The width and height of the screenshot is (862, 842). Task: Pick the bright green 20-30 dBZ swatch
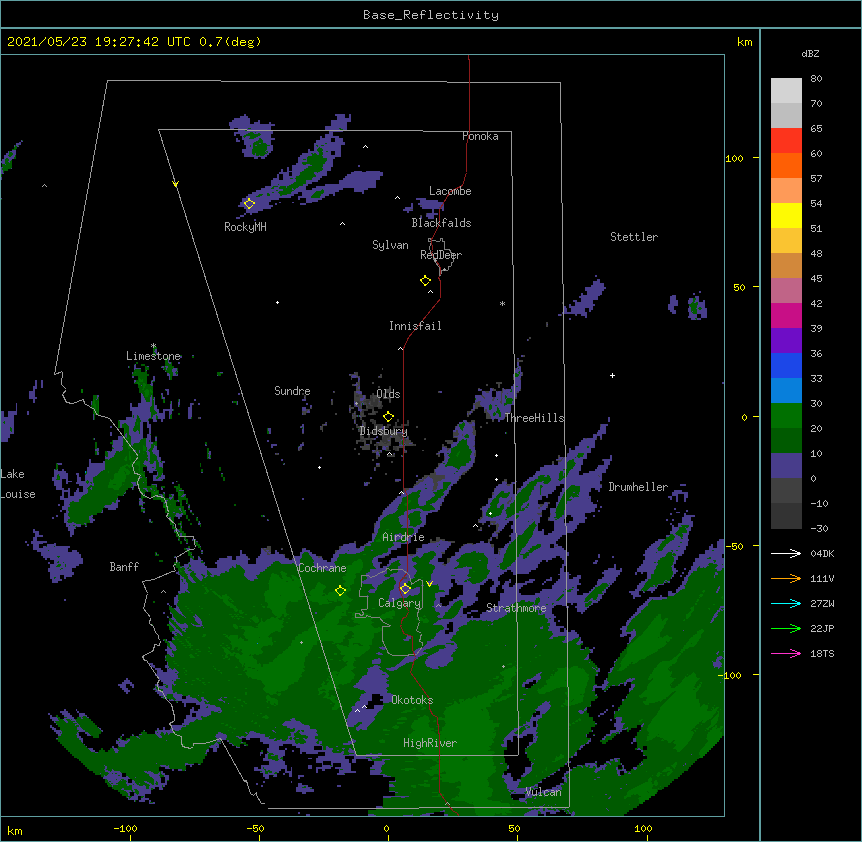click(x=786, y=416)
